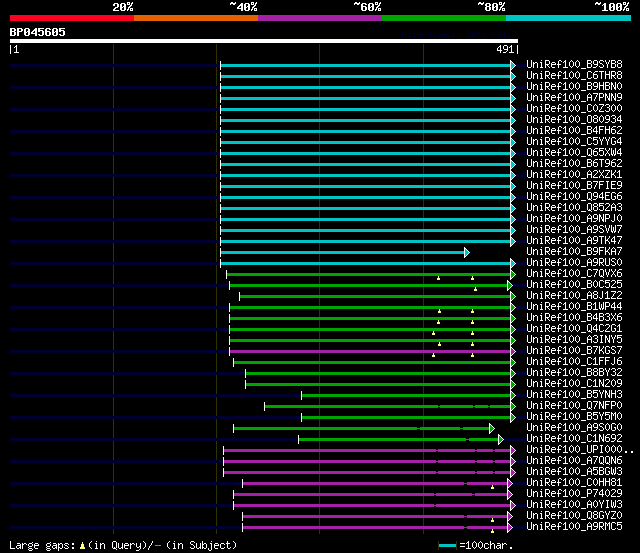640x553 pixels.
Task: Click the green ~80% identity legend segment
Action: coord(444,18)
